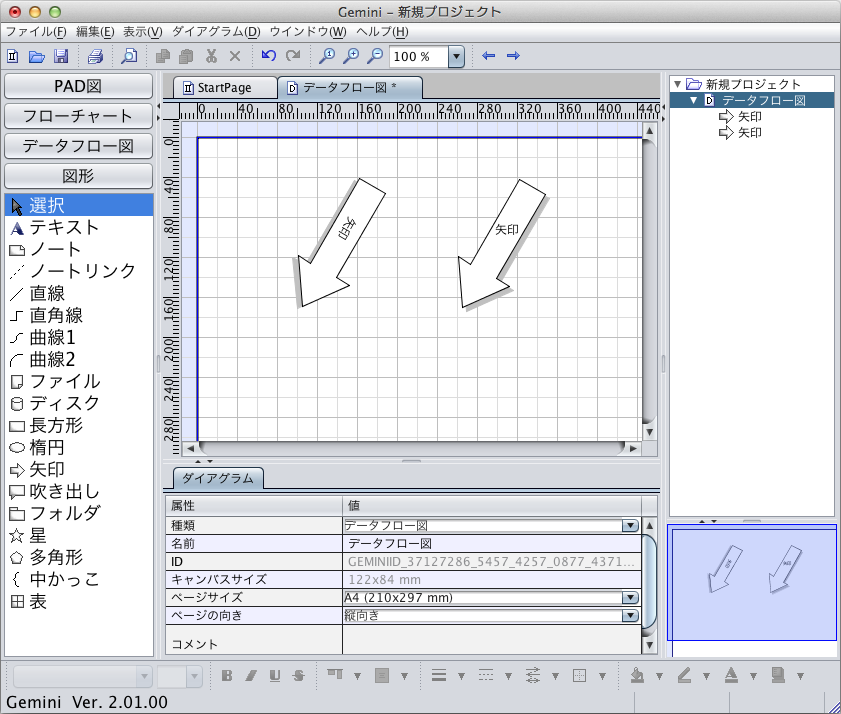Open the ダイアグラム(D) menu
Image resolution: width=841 pixels, height=714 pixels.
pos(216,32)
